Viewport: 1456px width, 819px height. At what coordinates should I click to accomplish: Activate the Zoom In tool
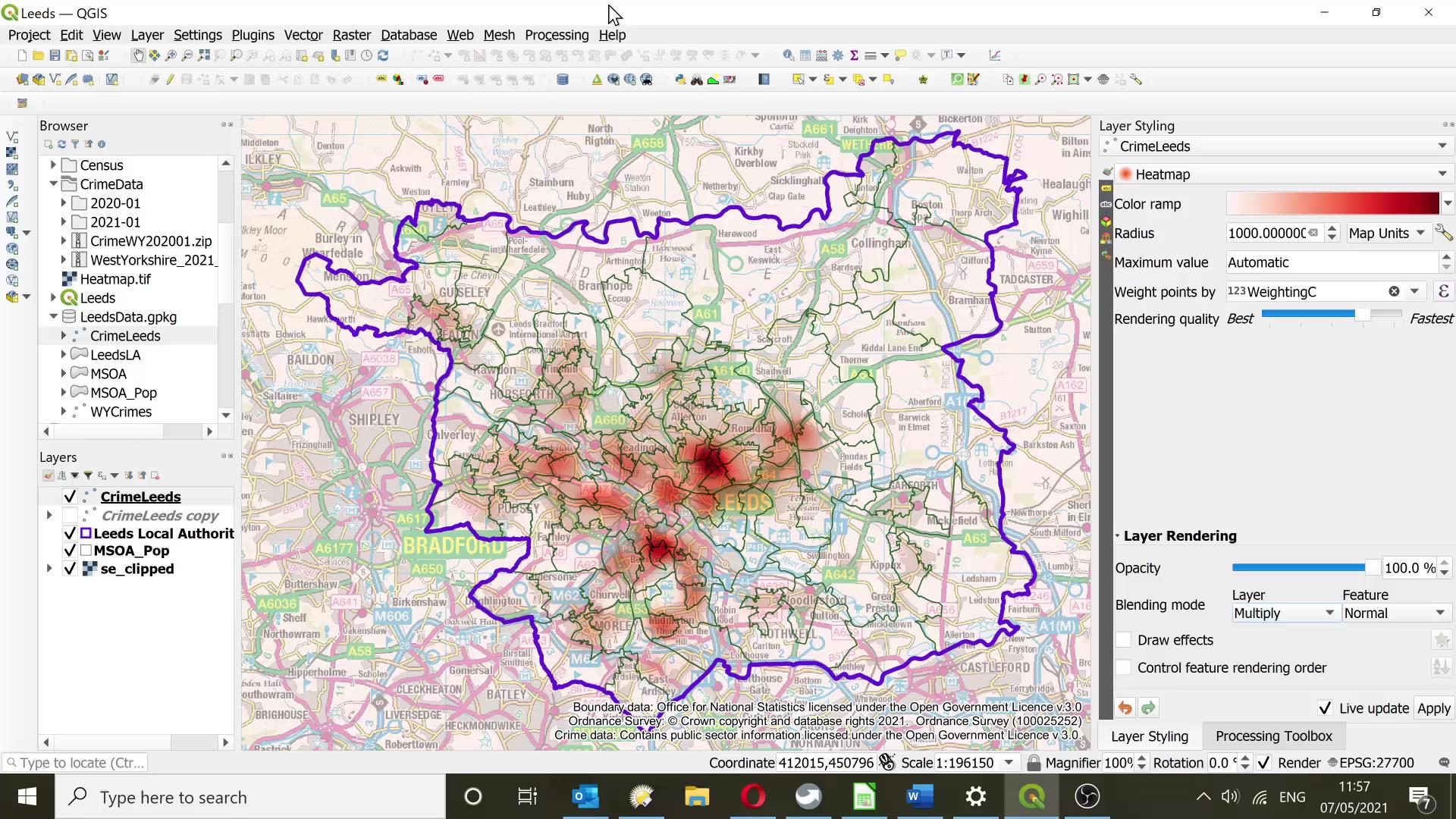[x=171, y=55]
